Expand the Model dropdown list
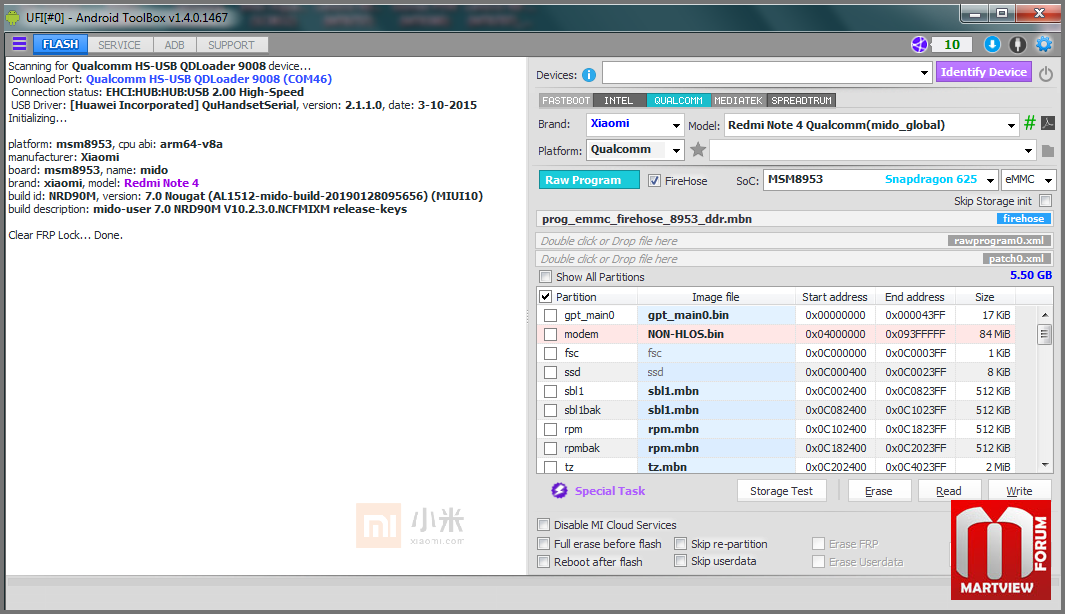This screenshot has width=1065, height=614. click(1011, 125)
